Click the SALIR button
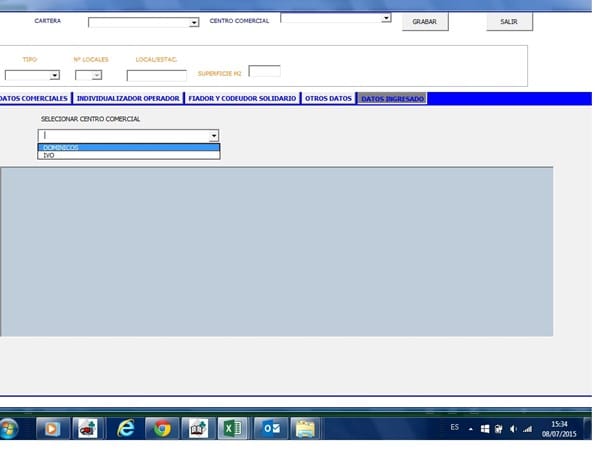600x450 pixels. tap(509, 22)
